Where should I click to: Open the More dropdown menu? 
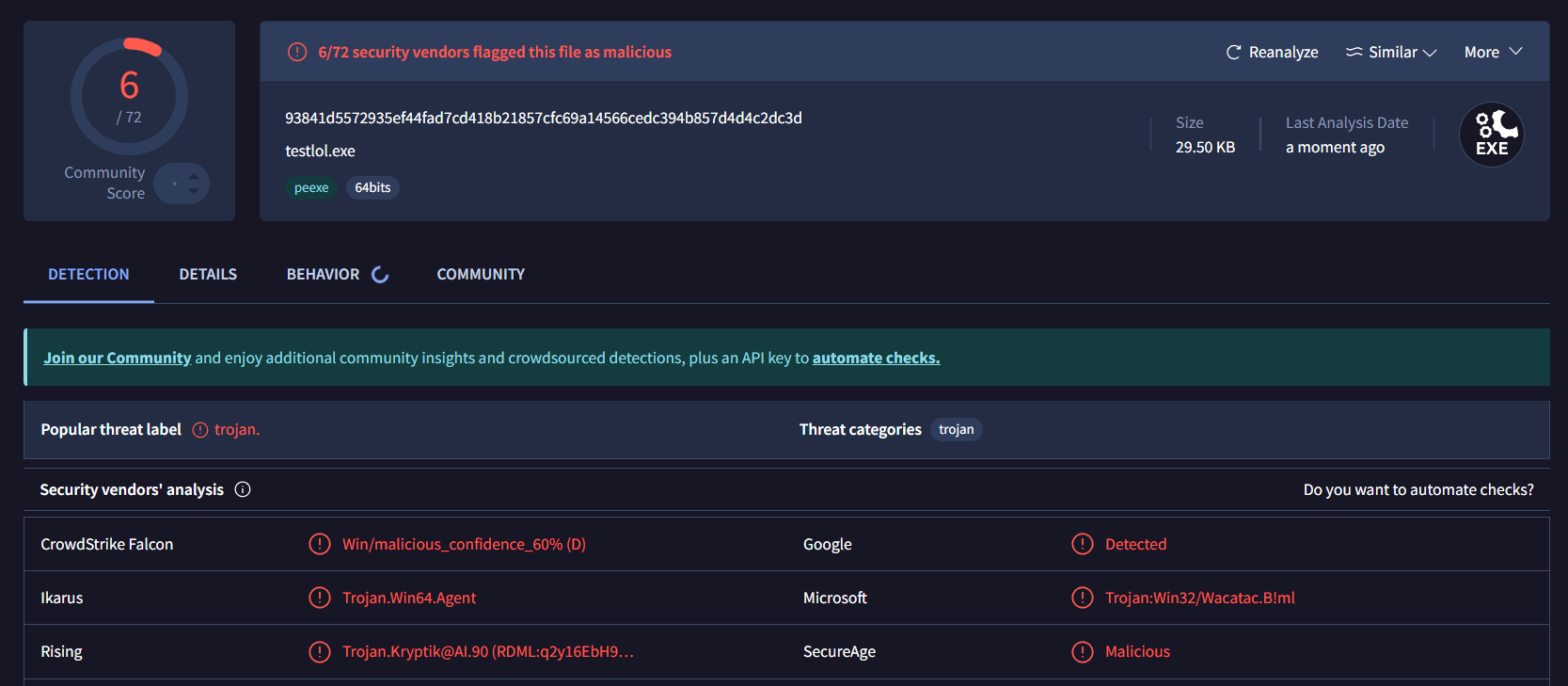1493,53
